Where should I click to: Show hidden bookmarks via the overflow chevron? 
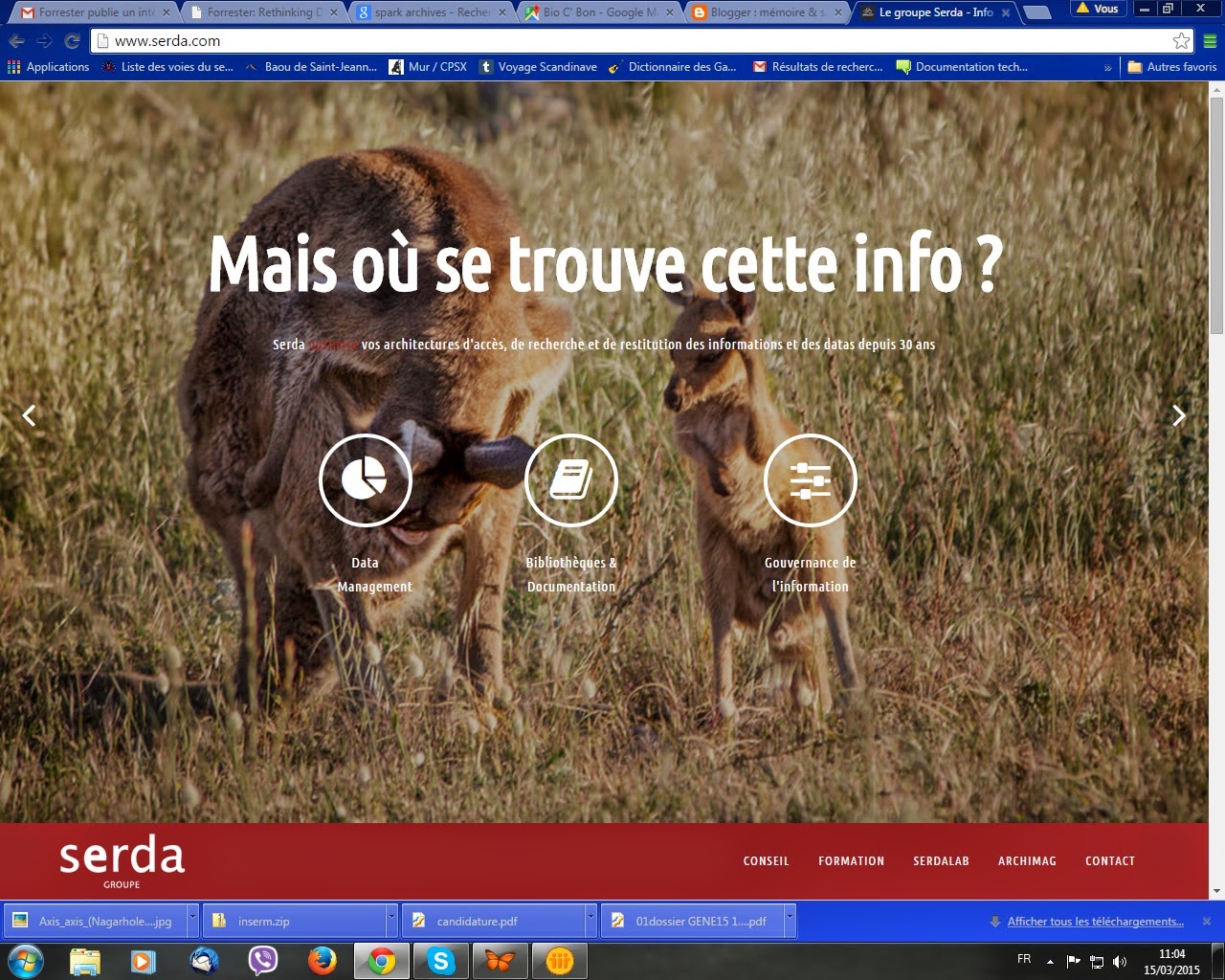point(1108,67)
